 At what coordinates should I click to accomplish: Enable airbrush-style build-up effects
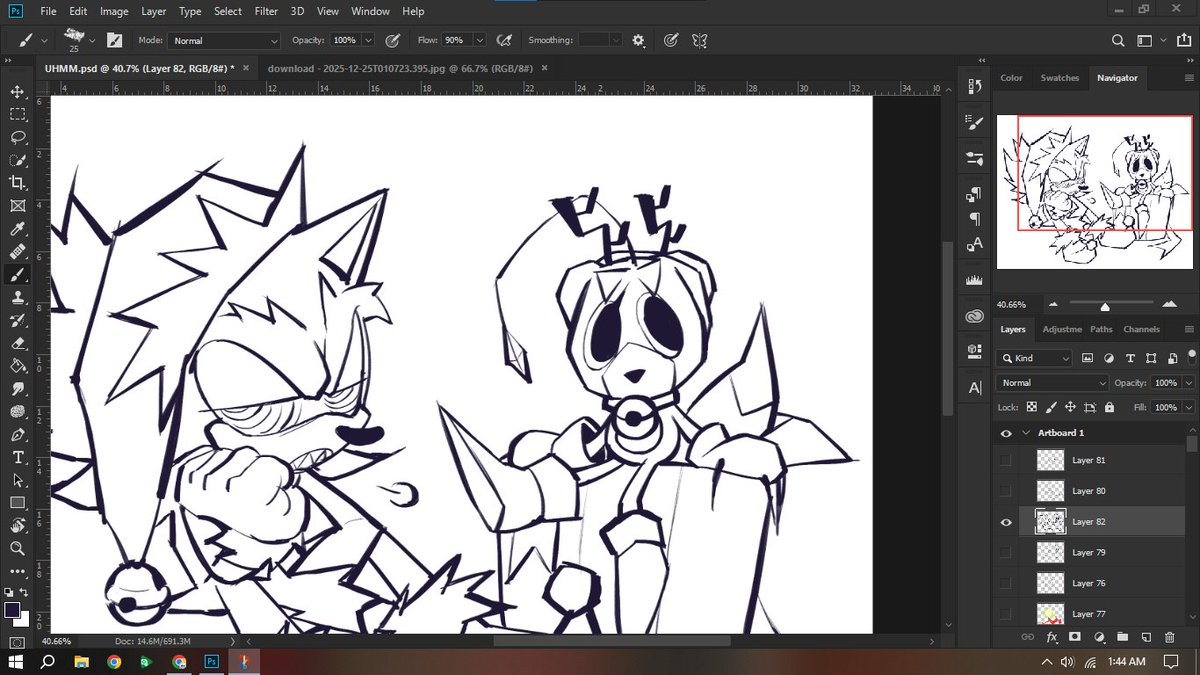click(x=505, y=40)
